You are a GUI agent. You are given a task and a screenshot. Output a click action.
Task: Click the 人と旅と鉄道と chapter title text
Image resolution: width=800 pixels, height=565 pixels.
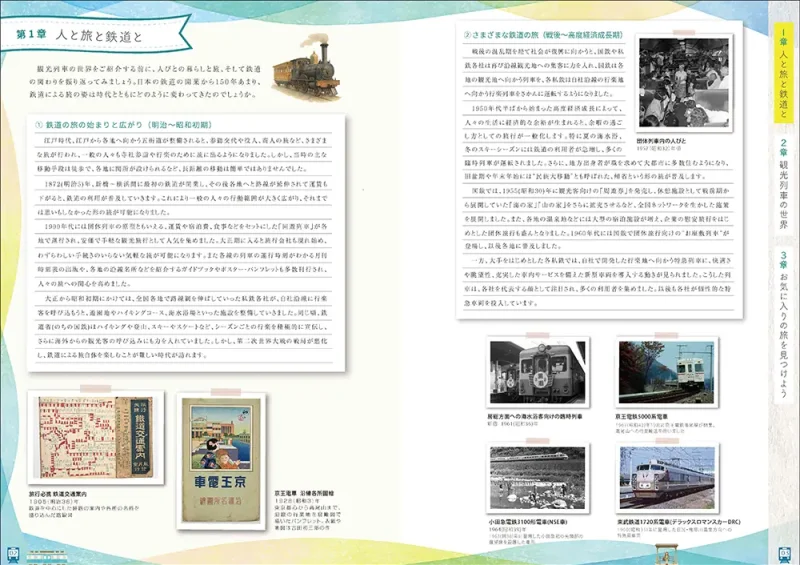pyautogui.click(x=100, y=37)
